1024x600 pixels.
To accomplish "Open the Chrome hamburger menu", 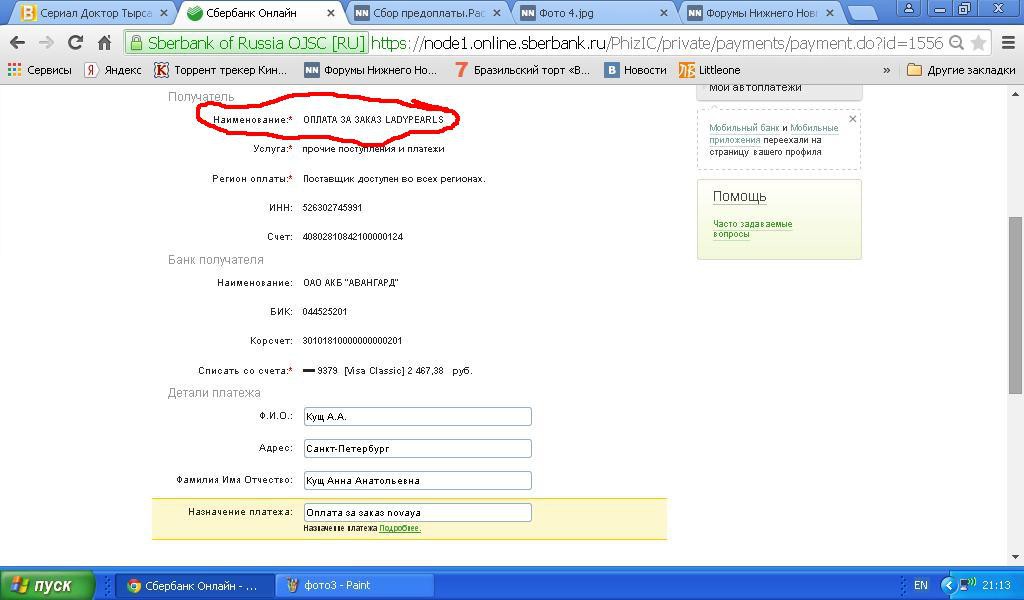I will [1008, 43].
